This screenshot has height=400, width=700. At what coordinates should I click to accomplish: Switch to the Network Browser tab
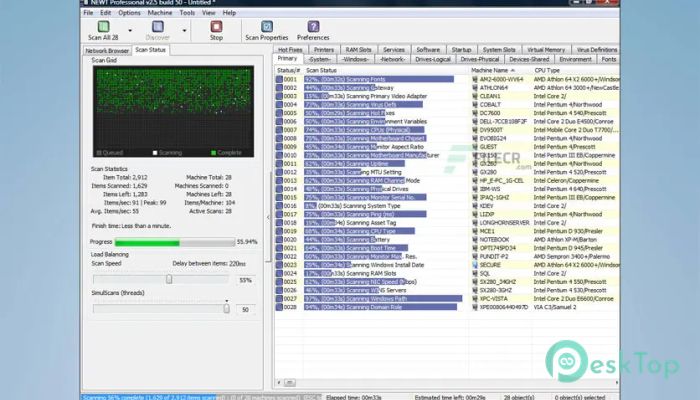click(107, 50)
